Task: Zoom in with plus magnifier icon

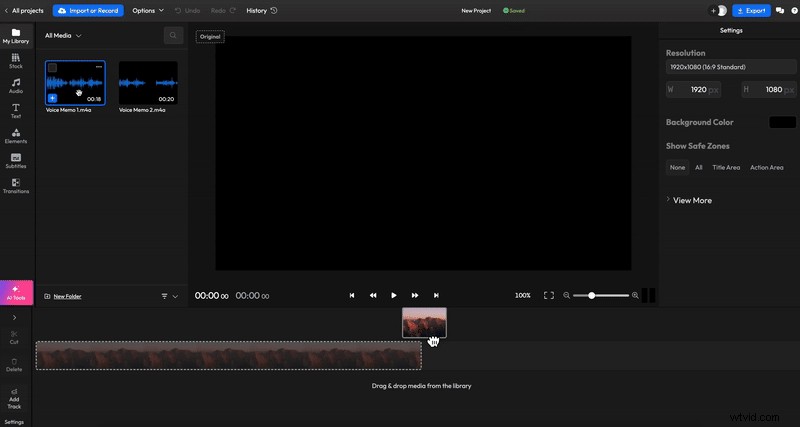Action: coord(635,295)
